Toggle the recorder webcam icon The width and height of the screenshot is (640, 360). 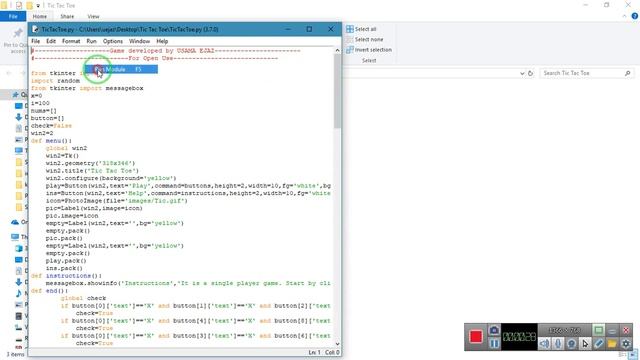coord(571,344)
